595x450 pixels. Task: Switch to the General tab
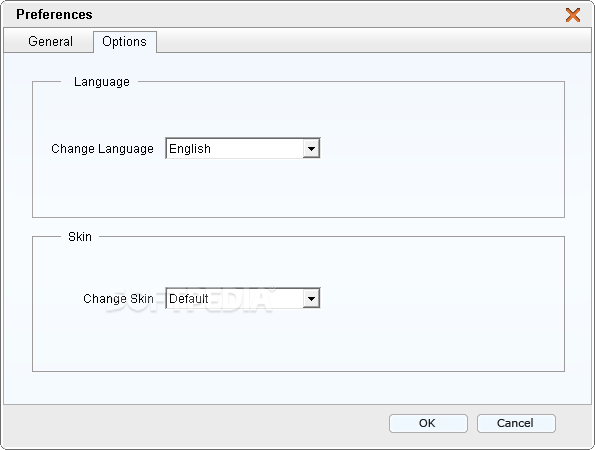click(50, 41)
